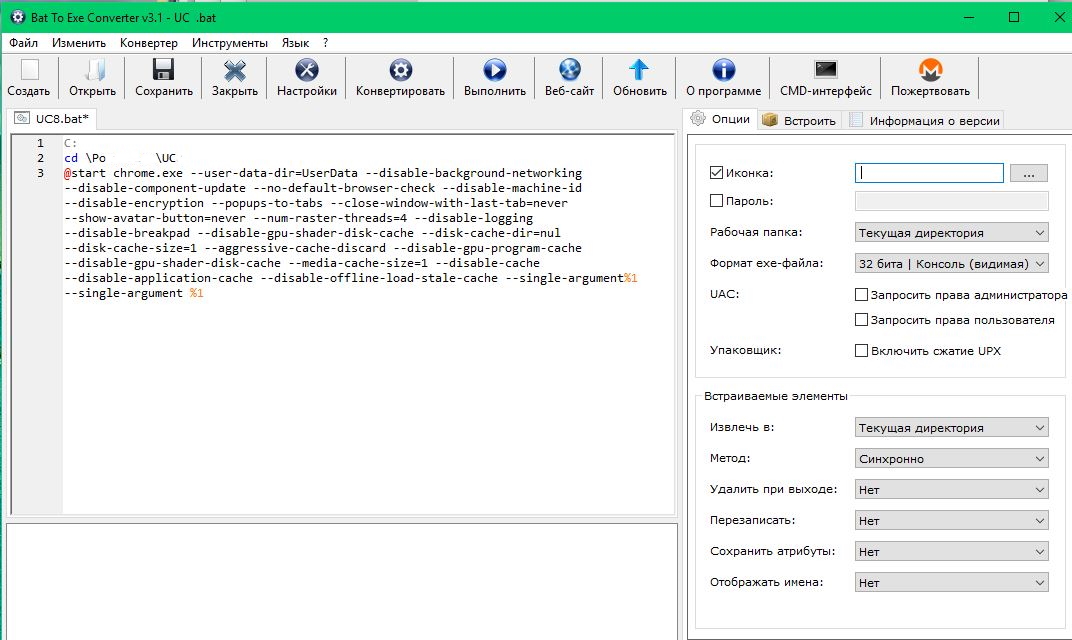
Task: Open the Файл menu
Action: [23, 42]
